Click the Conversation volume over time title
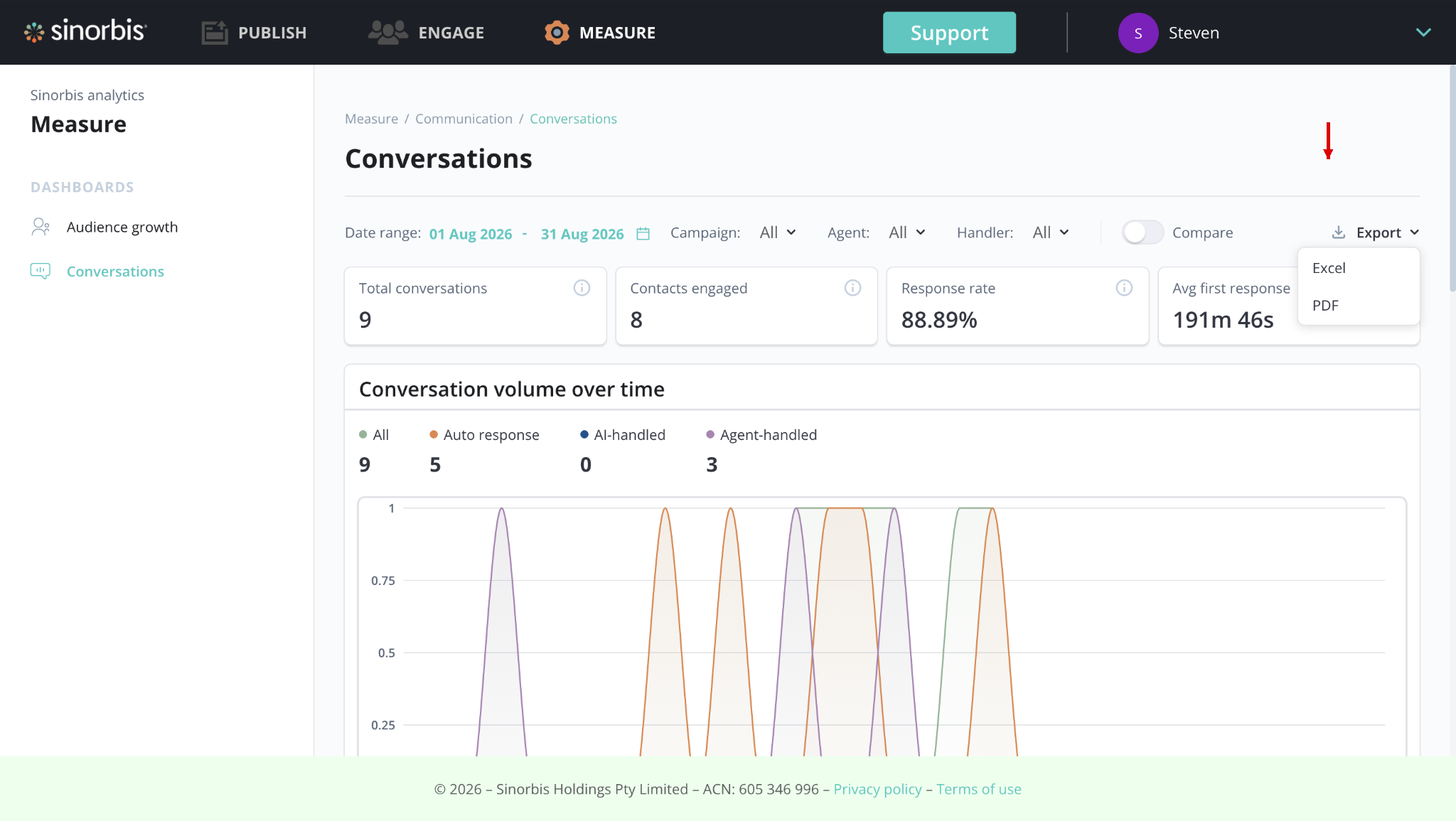The height and width of the screenshot is (821, 1456). 512,389
